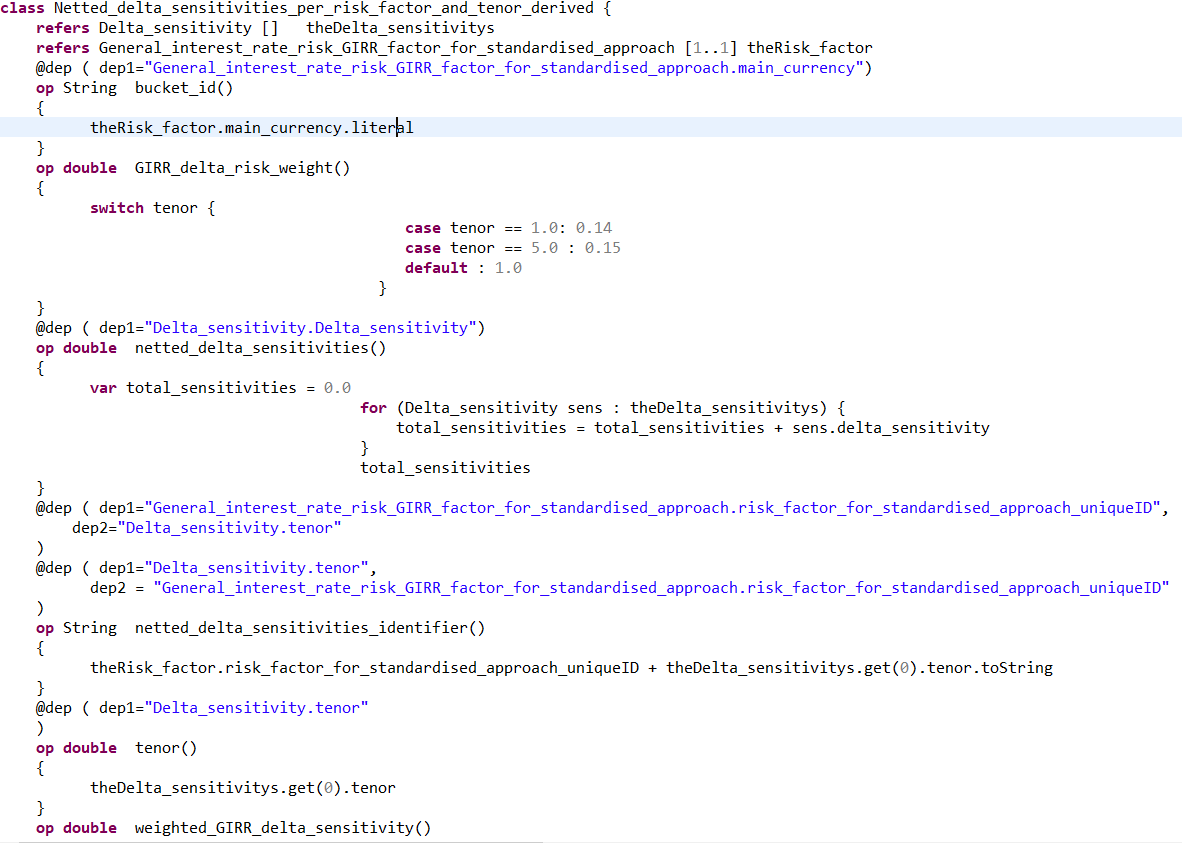Click the [1..1] multiplicity annotation
This screenshot has height=843, width=1182.
pyautogui.click(x=712, y=47)
